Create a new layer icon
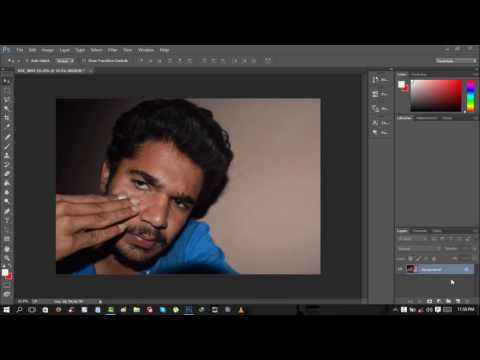The height and width of the screenshot is (360, 480). pos(458,301)
